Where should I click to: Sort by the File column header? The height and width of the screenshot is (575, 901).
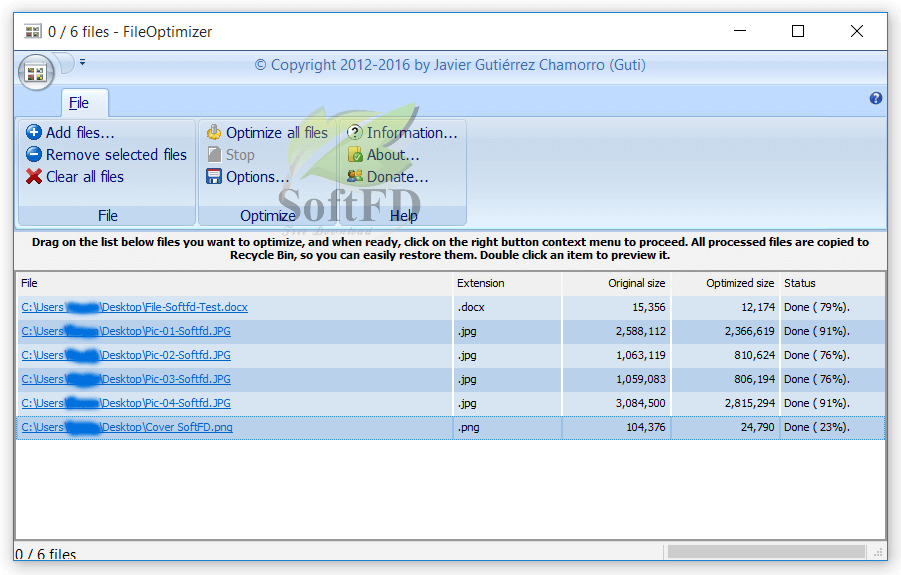[x=234, y=283]
